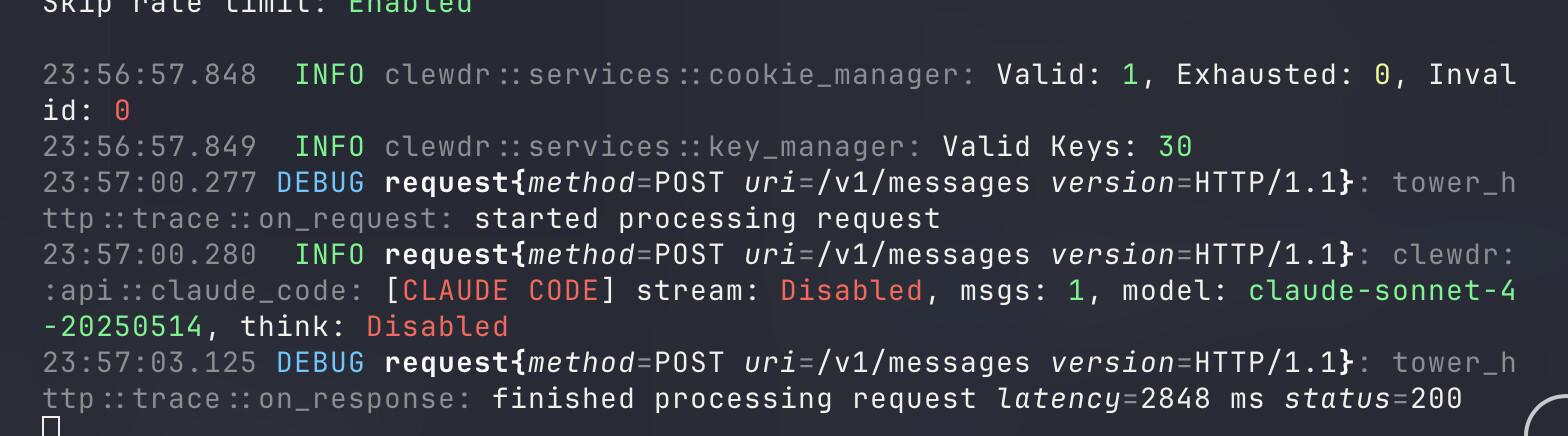Click the red Disabled value after stream
Image resolution: width=1568 pixels, height=436 pixels.
(x=851, y=291)
